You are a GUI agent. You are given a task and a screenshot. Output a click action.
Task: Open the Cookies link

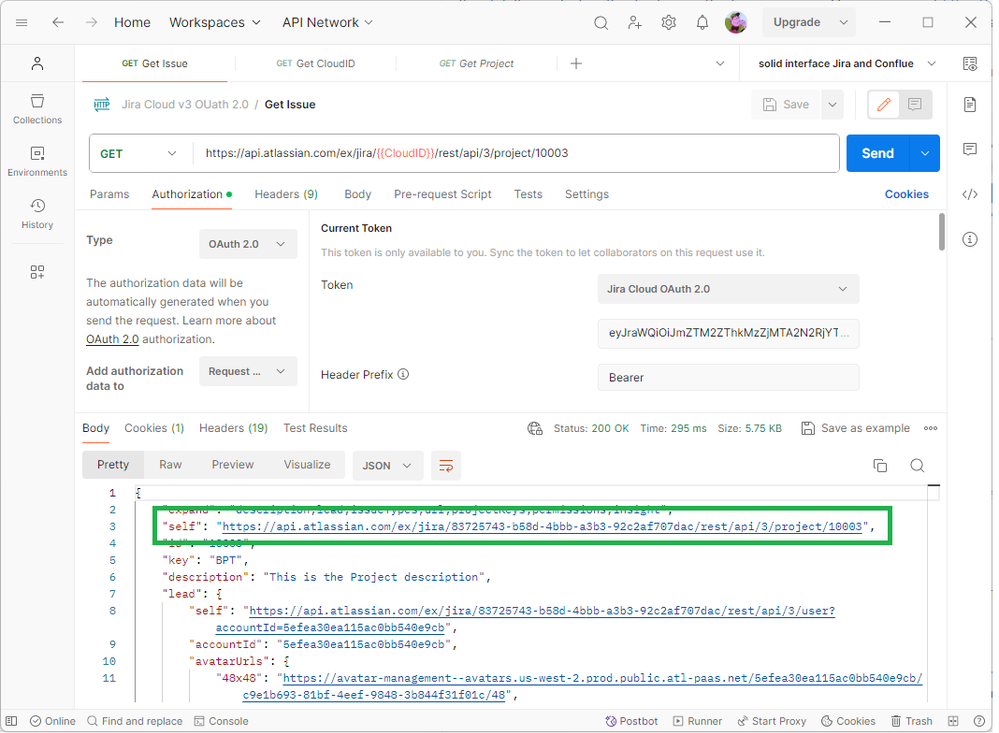coord(906,194)
